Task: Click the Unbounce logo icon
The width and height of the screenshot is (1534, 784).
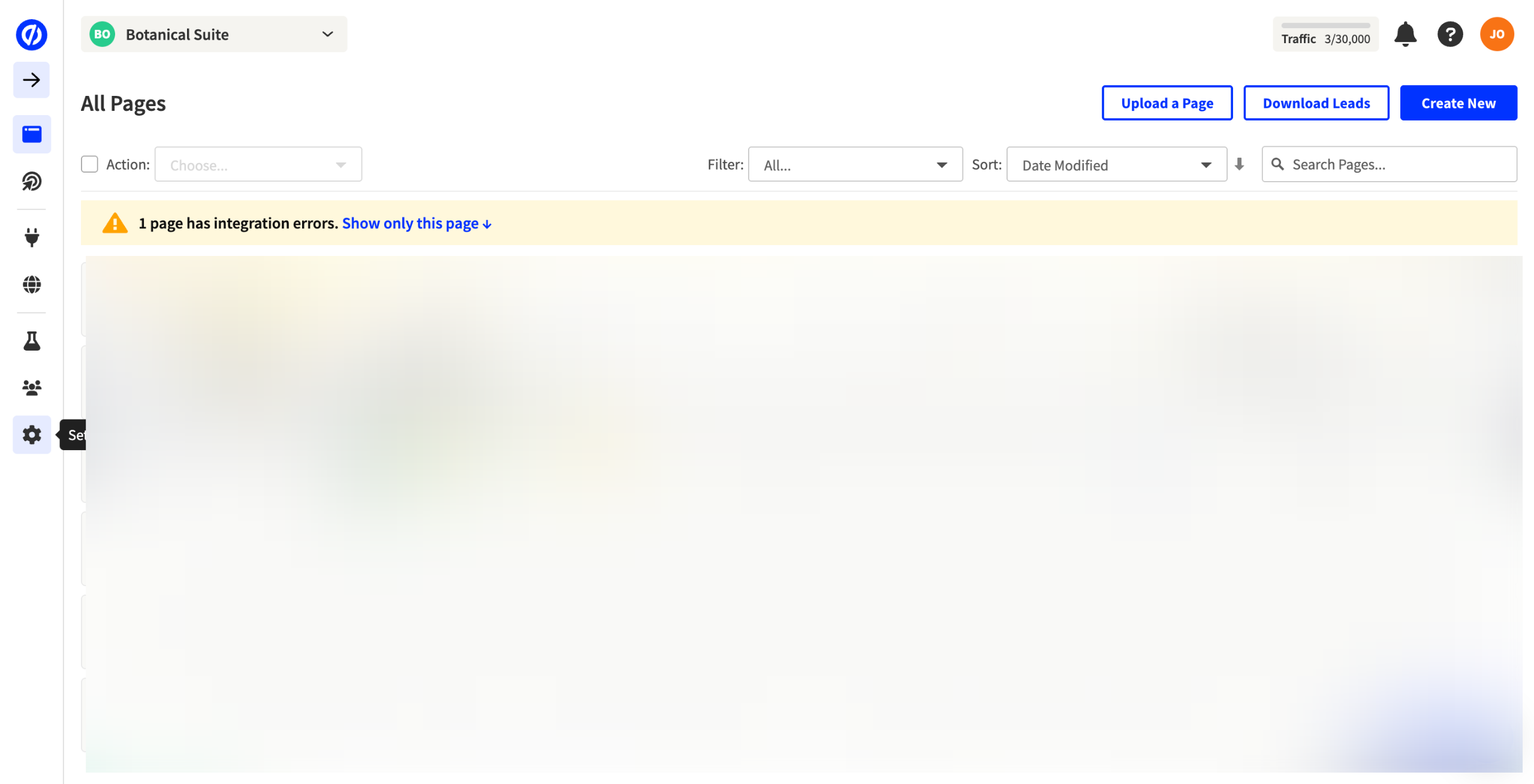Action: coord(31,34)
